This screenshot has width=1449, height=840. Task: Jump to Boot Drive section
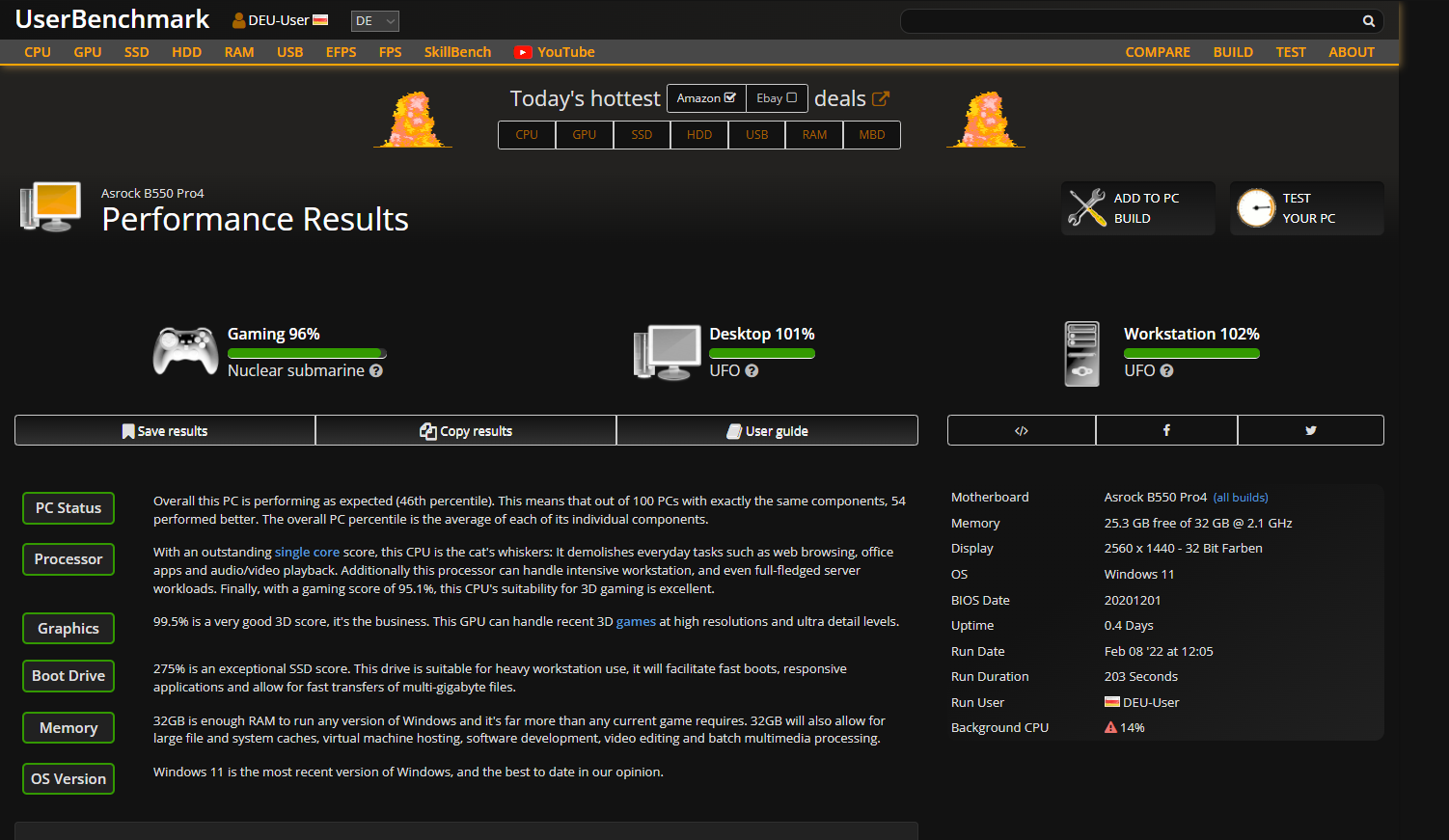tap(68, 676)
